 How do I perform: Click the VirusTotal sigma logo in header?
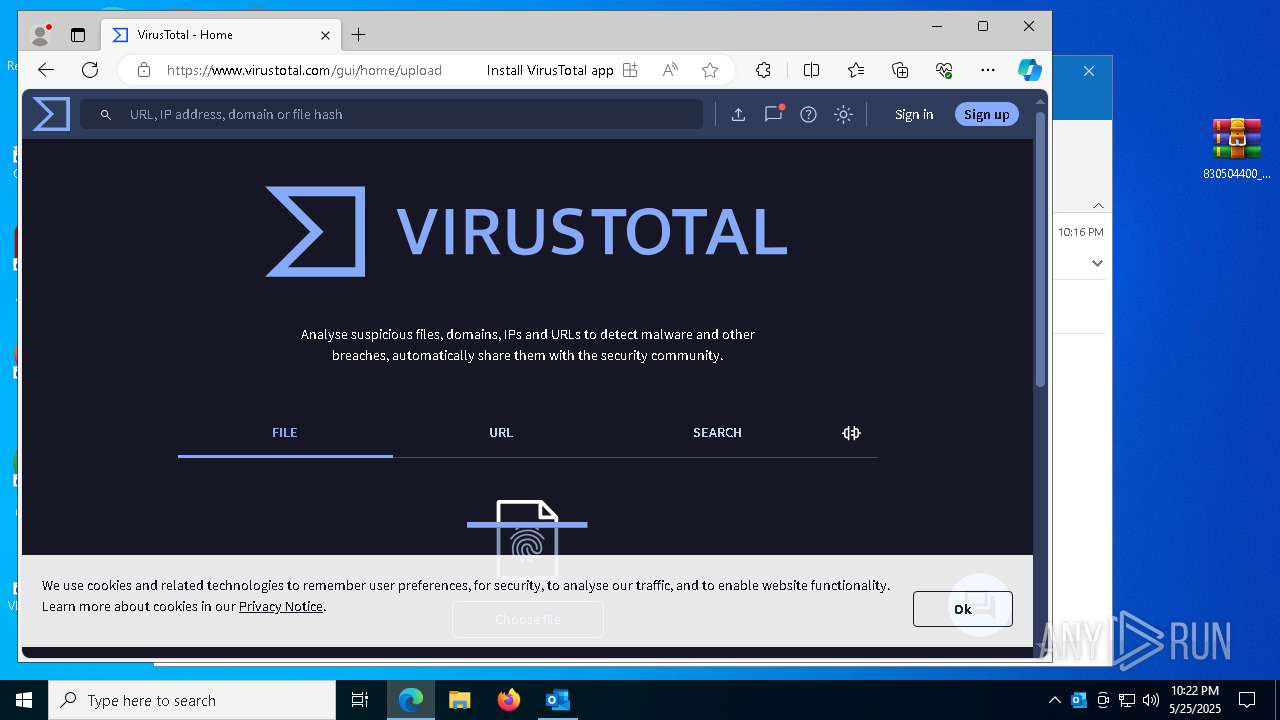pos(51,114)
